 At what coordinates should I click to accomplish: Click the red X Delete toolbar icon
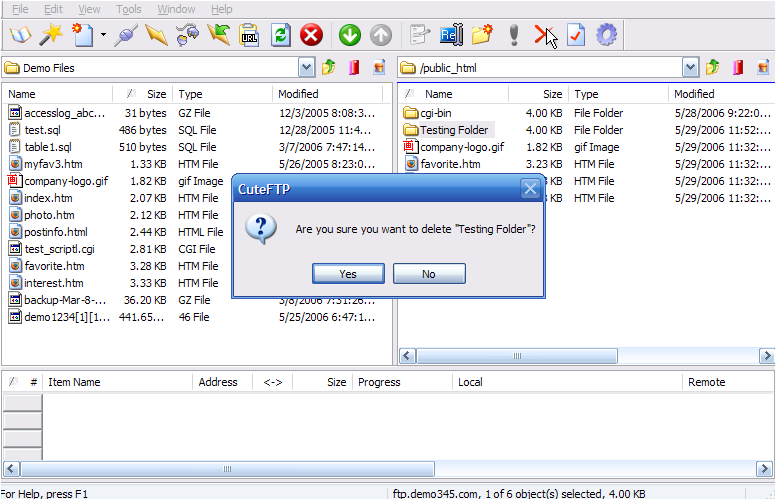pyautogui.click(x=543, y=35)
